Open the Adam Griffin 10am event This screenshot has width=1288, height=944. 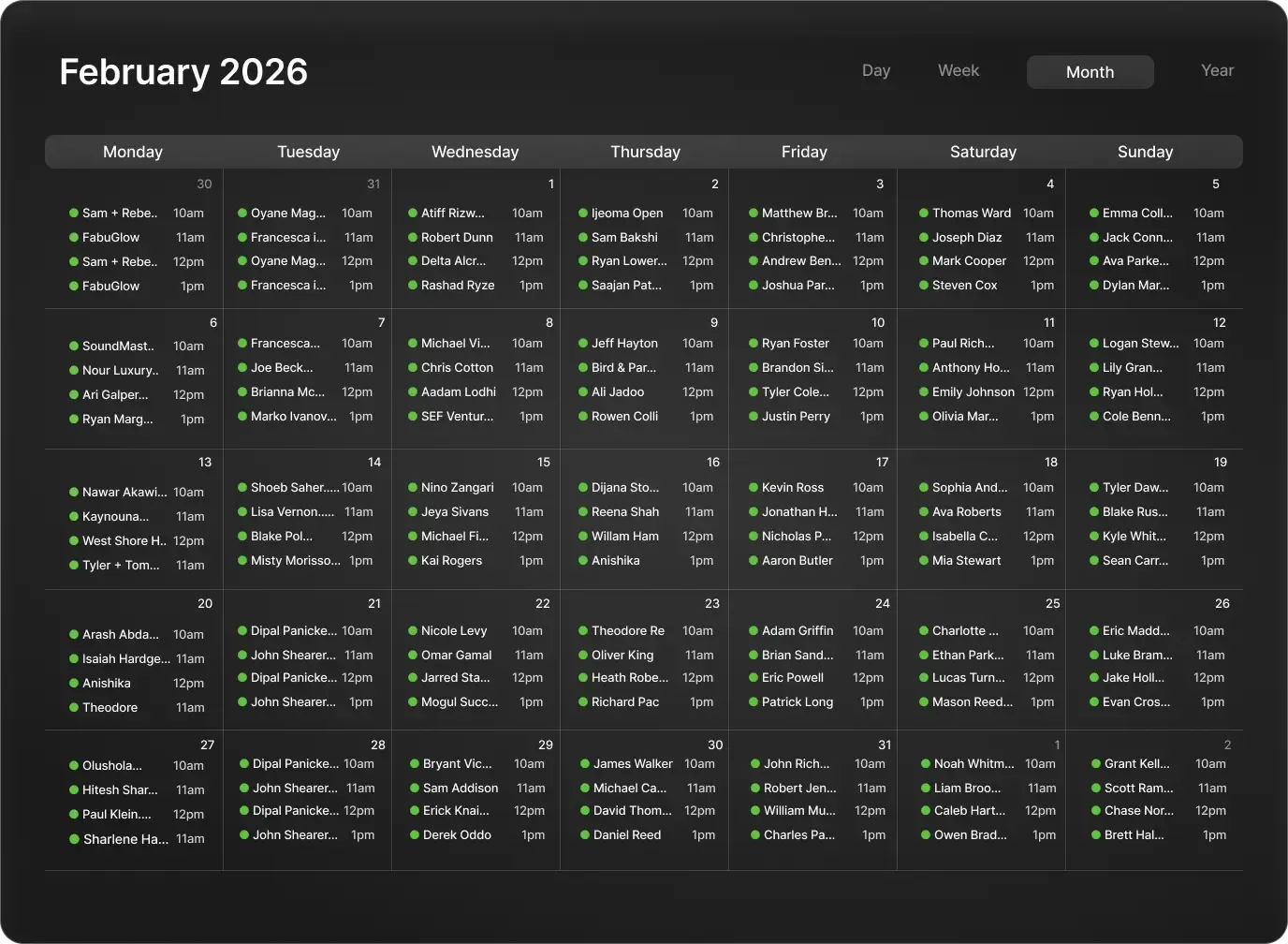tap(815, 631)
